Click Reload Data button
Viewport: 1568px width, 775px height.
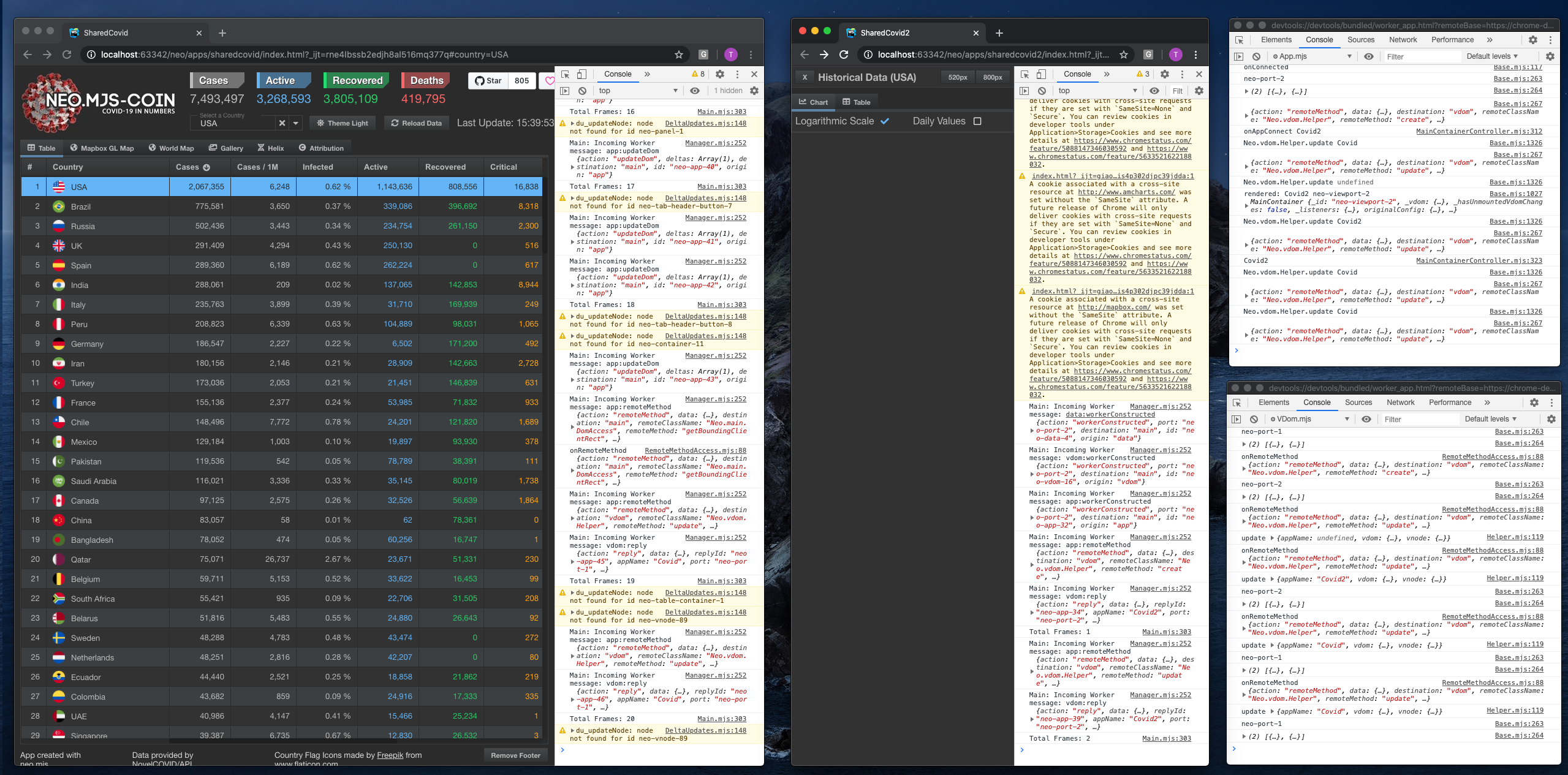pyautogui.click(x=417, y=123)
